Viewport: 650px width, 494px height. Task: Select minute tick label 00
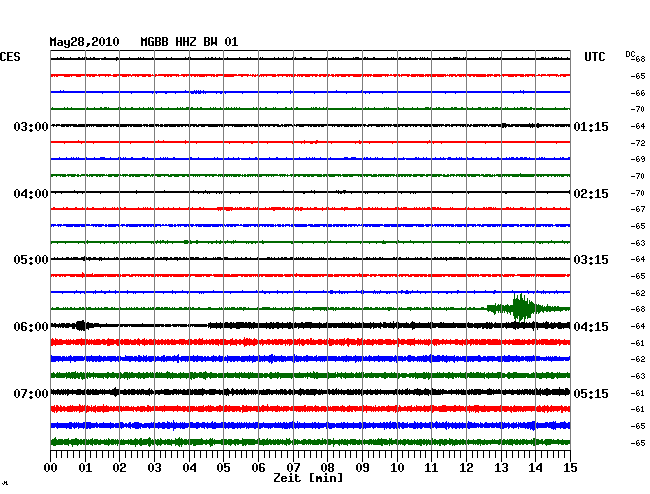pos(51,468)
